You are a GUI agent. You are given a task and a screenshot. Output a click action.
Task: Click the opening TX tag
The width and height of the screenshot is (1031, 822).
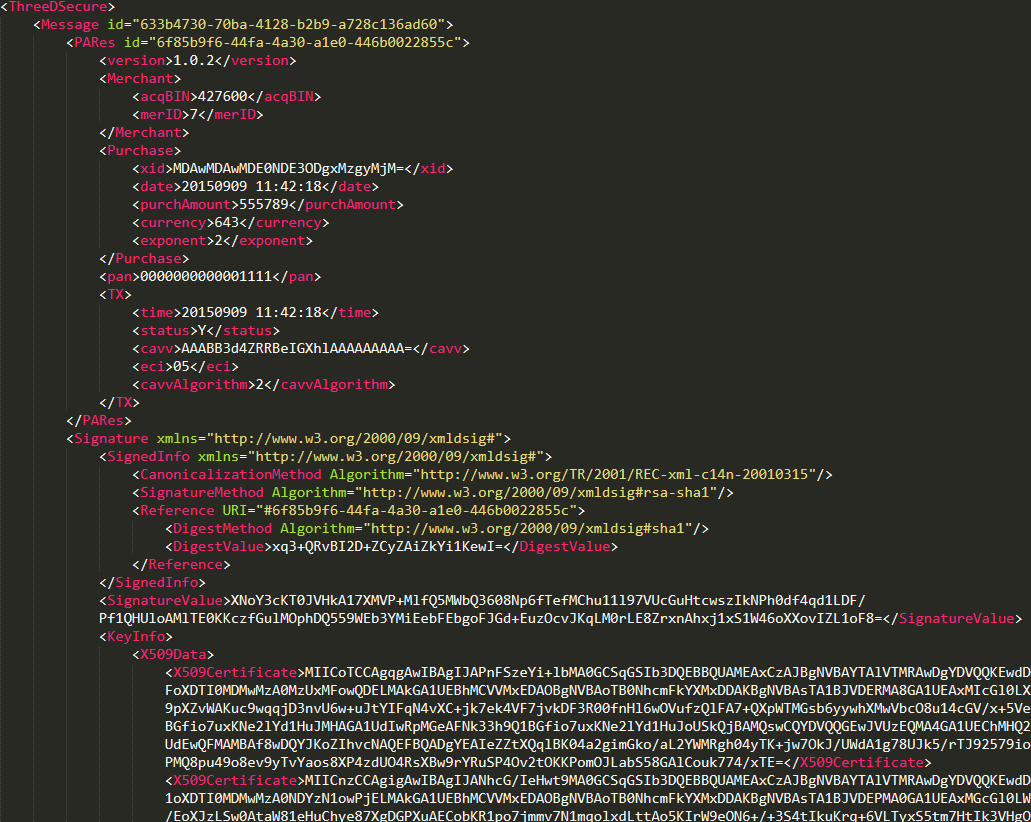(x=116, y=295)
